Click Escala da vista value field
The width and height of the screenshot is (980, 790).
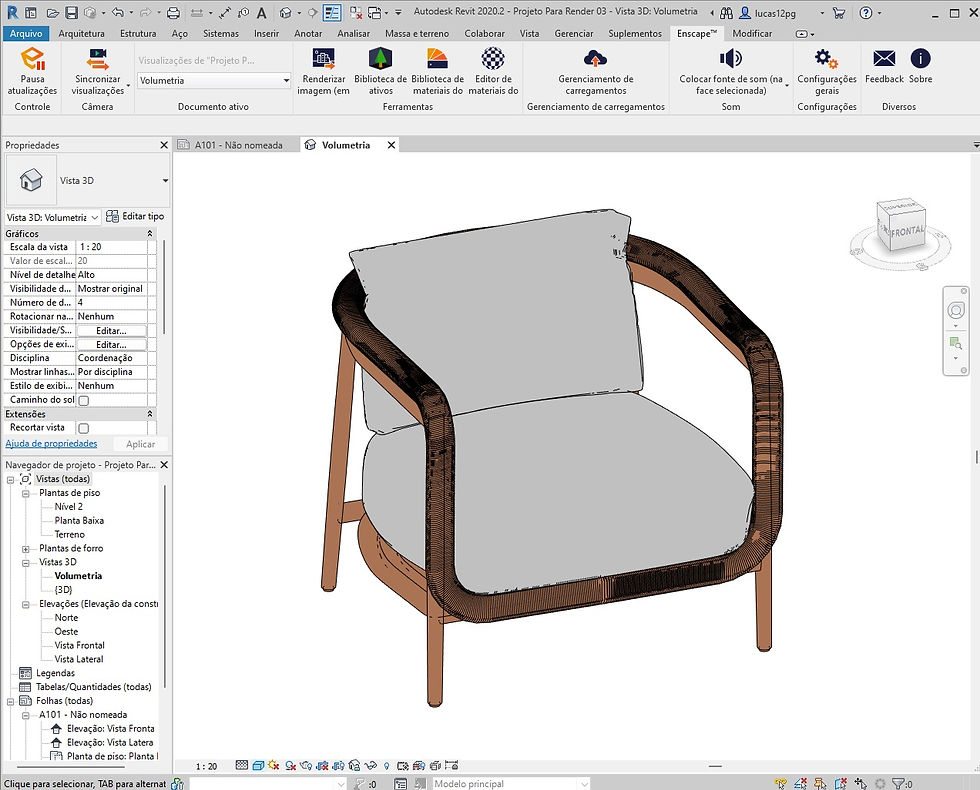112,248
